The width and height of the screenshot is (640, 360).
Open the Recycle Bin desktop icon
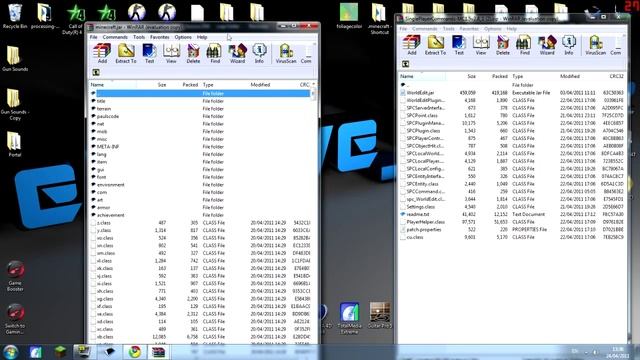15,16
